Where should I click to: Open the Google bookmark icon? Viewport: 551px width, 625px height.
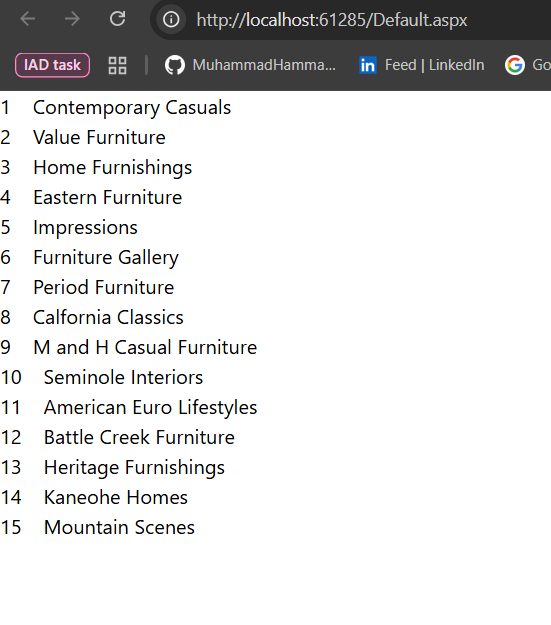pyautogui.click(x=515, y=65)
